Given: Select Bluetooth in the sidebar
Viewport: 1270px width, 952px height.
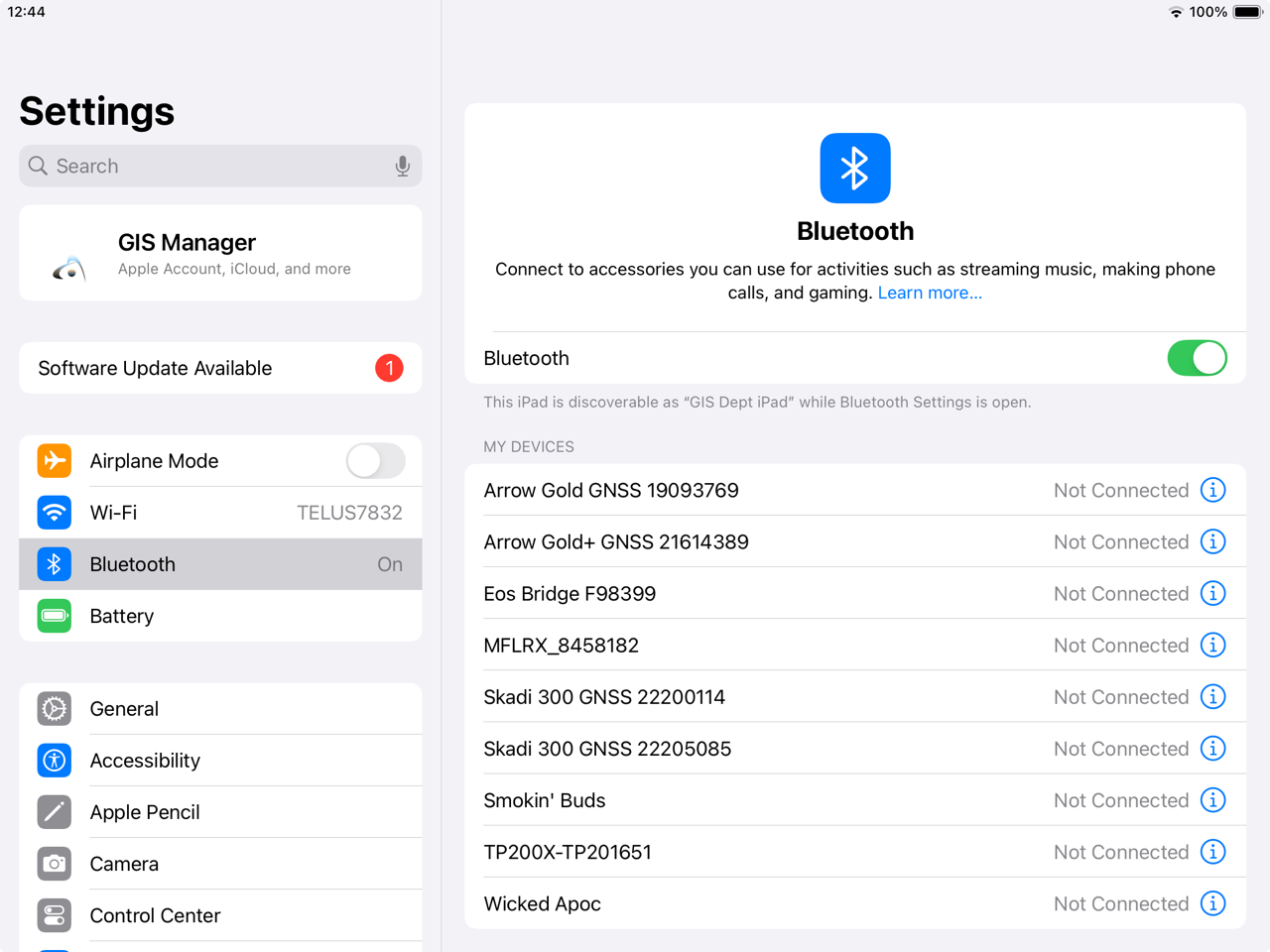Looking at the screenshot, I should (220, 563).
